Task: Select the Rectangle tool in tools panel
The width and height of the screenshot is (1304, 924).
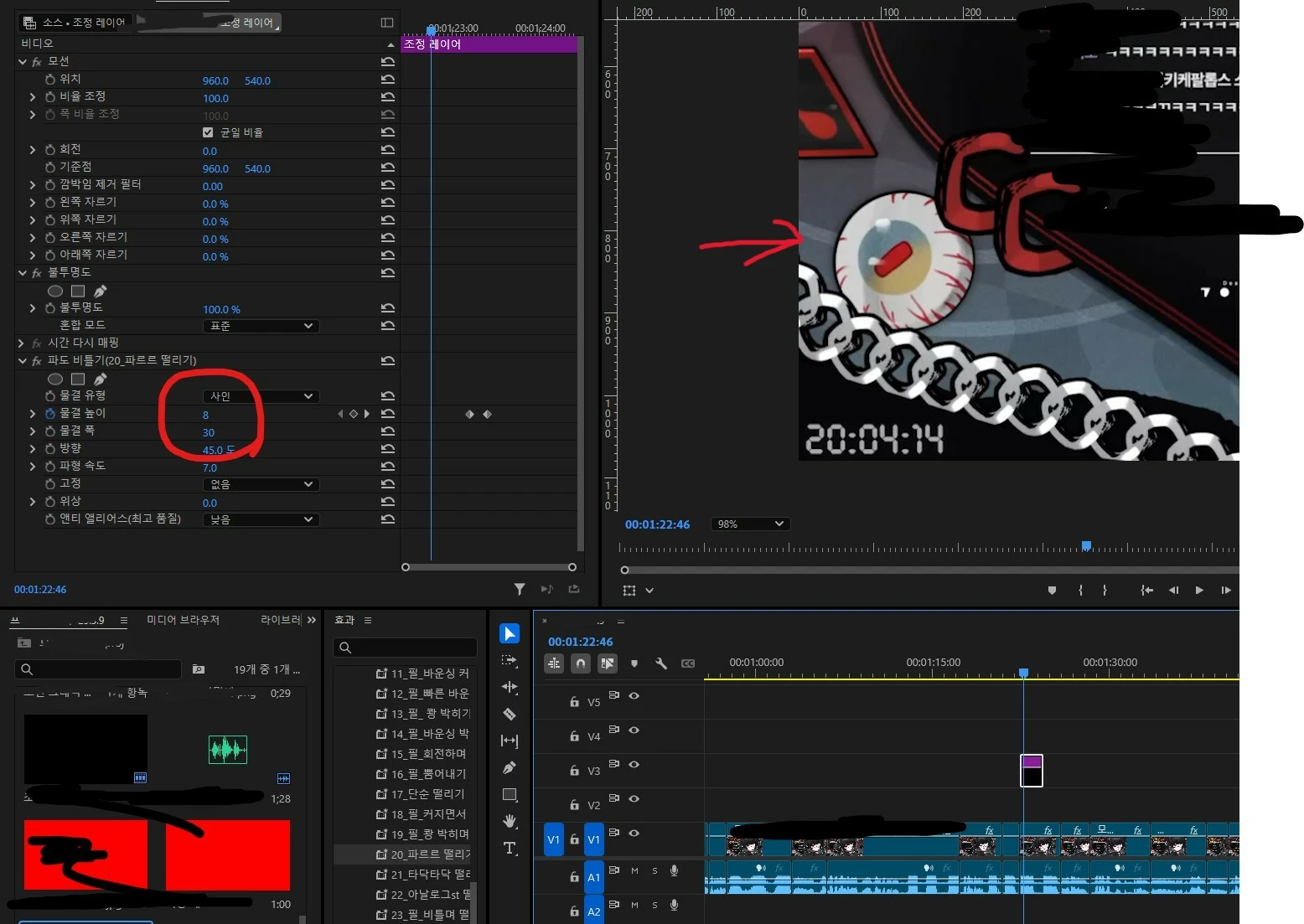Action: click(510, 794)
